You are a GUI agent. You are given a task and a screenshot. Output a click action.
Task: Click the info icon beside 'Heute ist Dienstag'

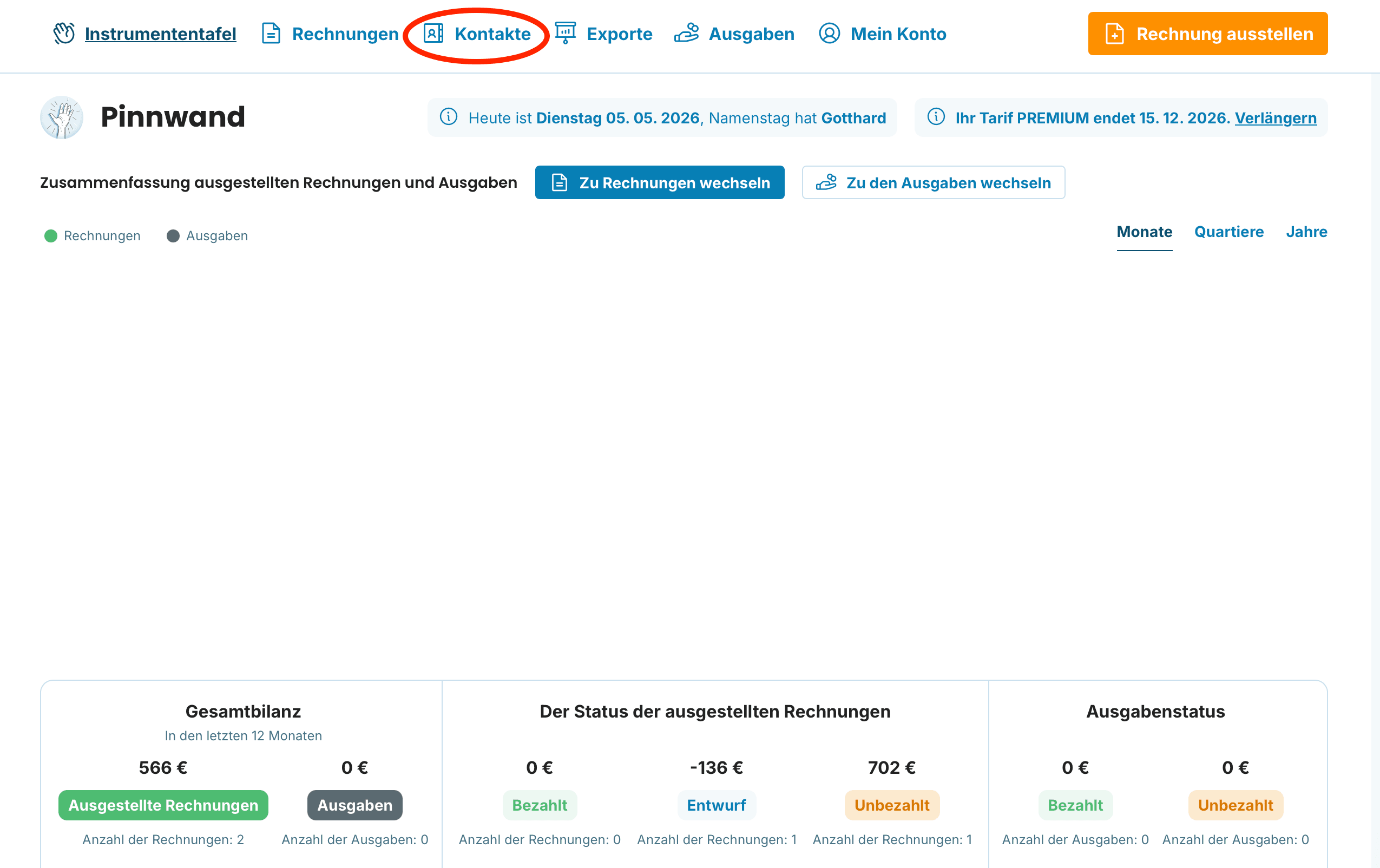[x=449, y=117]
